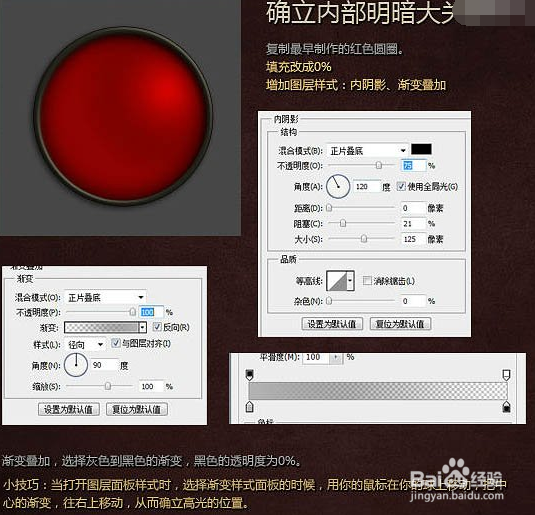535x515 pixels.
Task: Click Gradient Overlay opacity field showing 100
Action: pyautogui.click(x=151, y=312)
